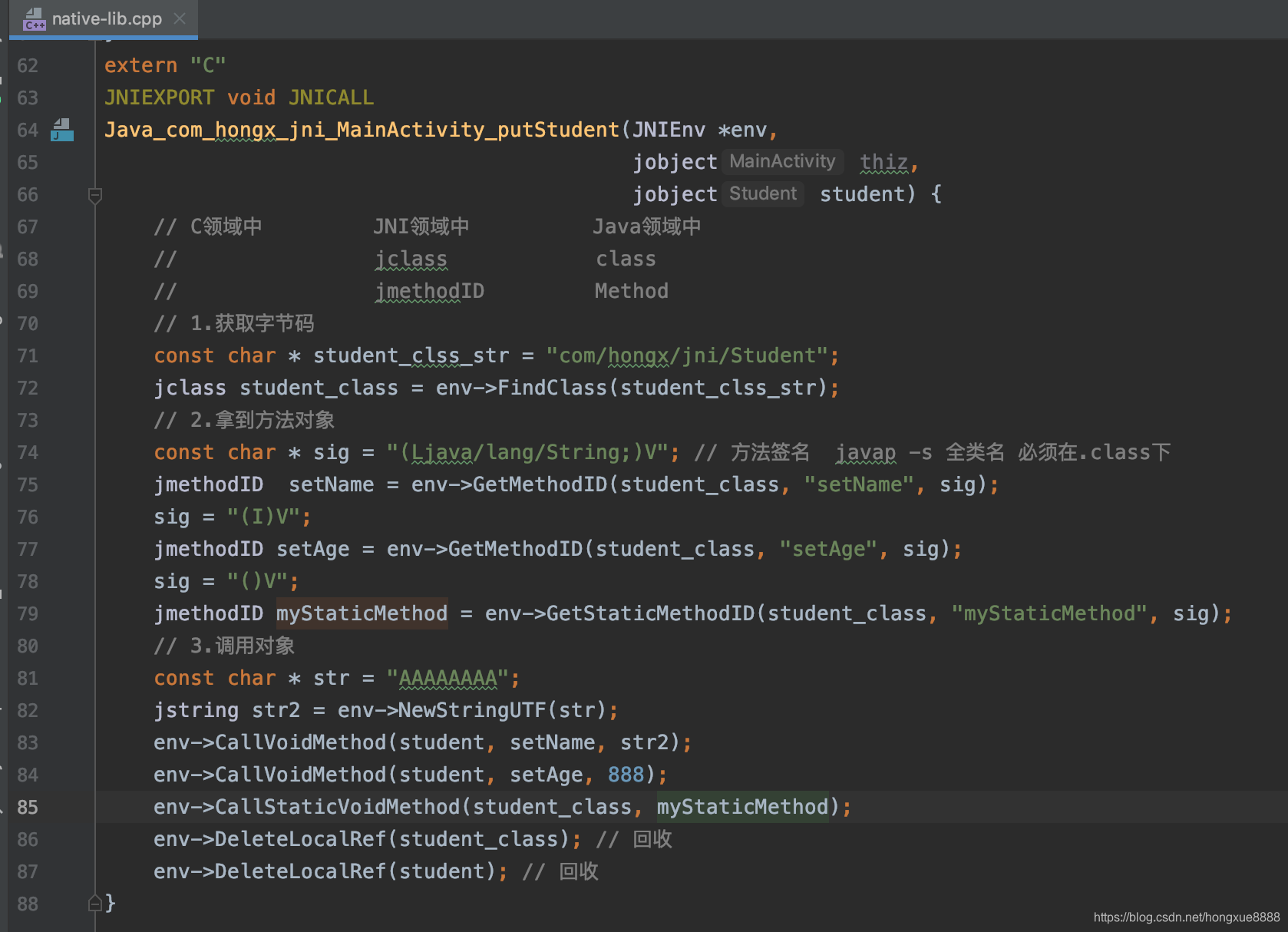Click highlighted myStaticMethod argument on line 85
1288x932 pixels.
[742, 807]
